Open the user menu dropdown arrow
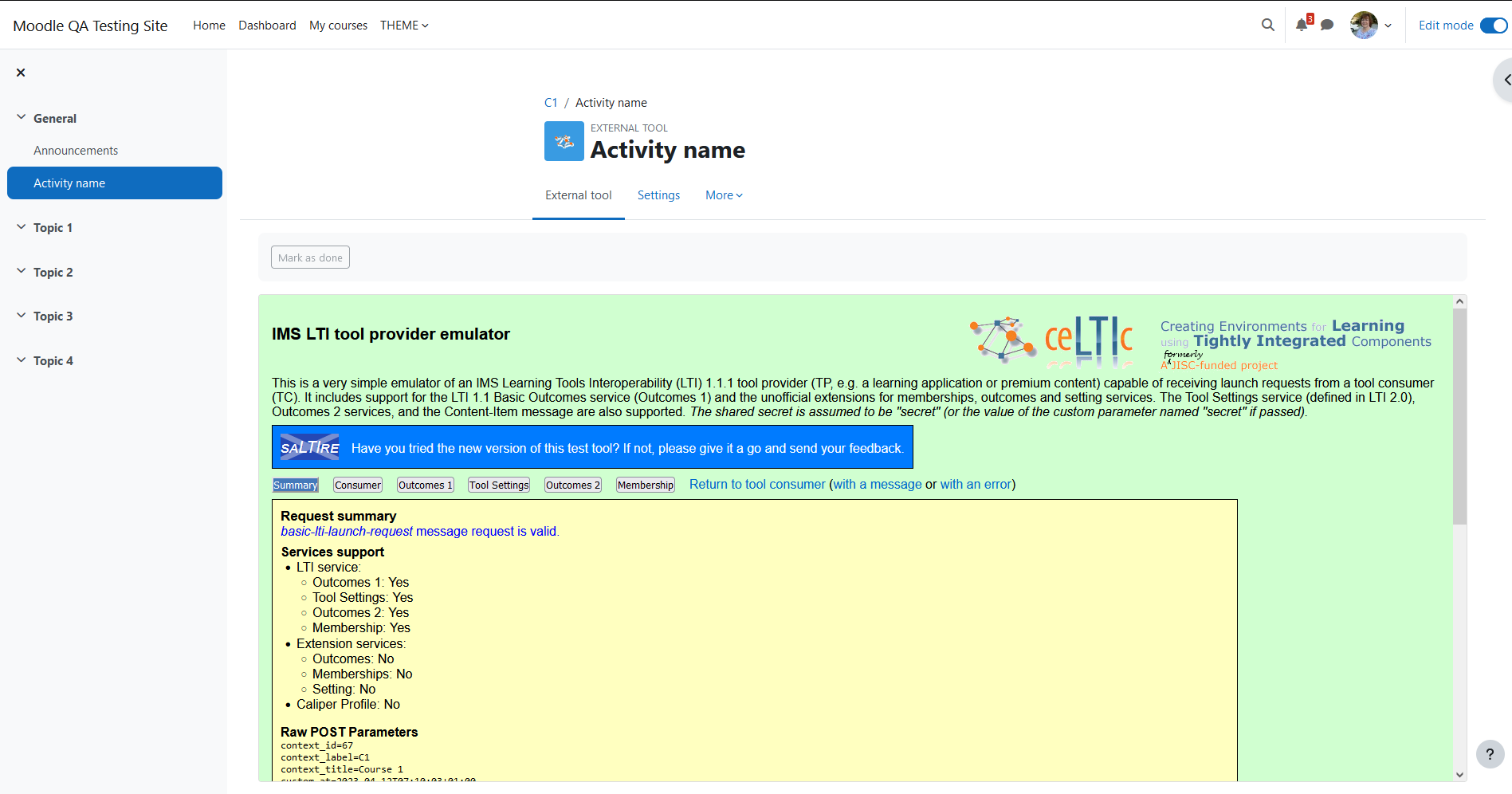This screenshot has height=794, width=1512. click(x=1388, y=26)
